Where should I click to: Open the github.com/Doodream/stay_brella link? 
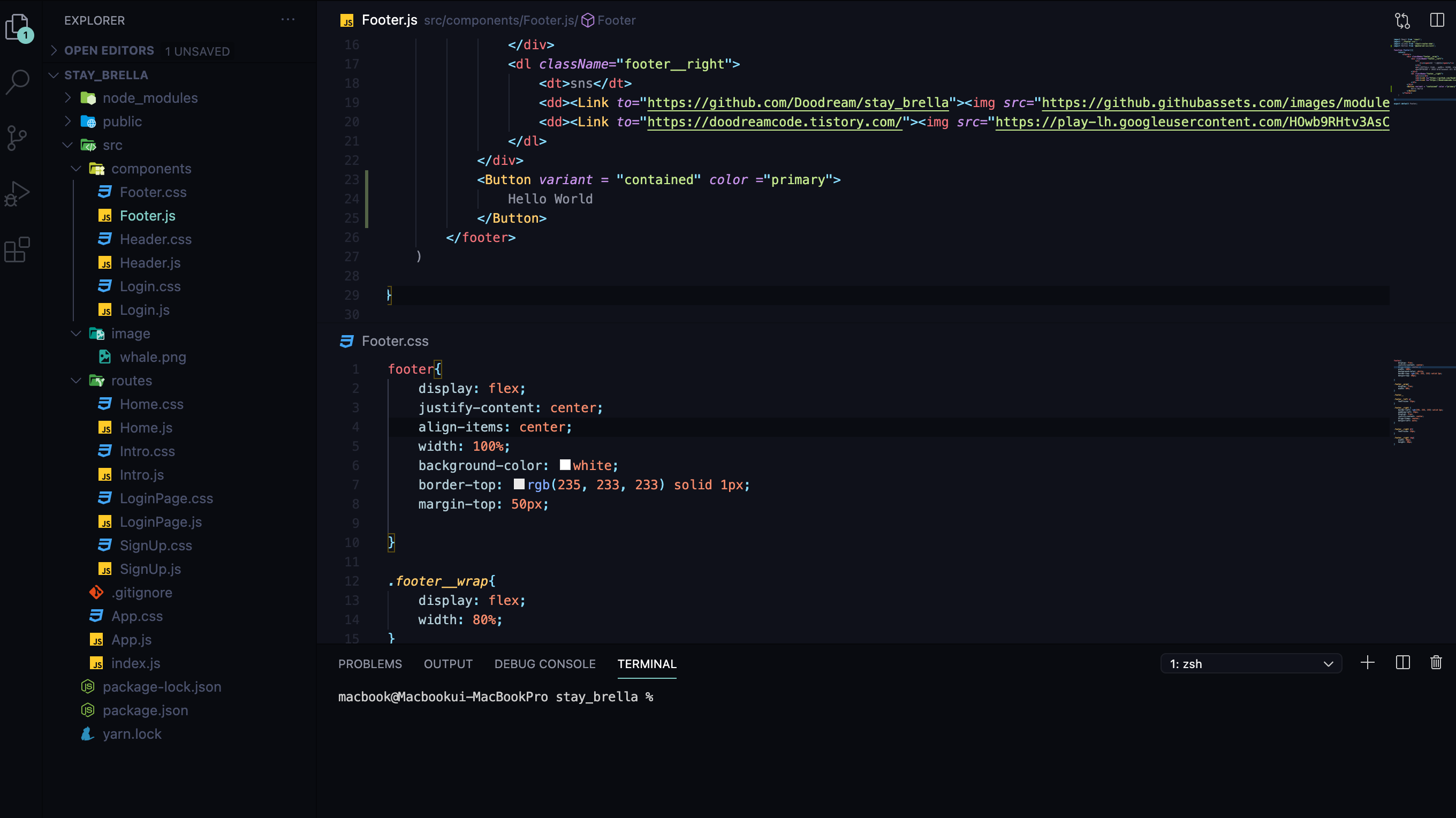[798, 103]
